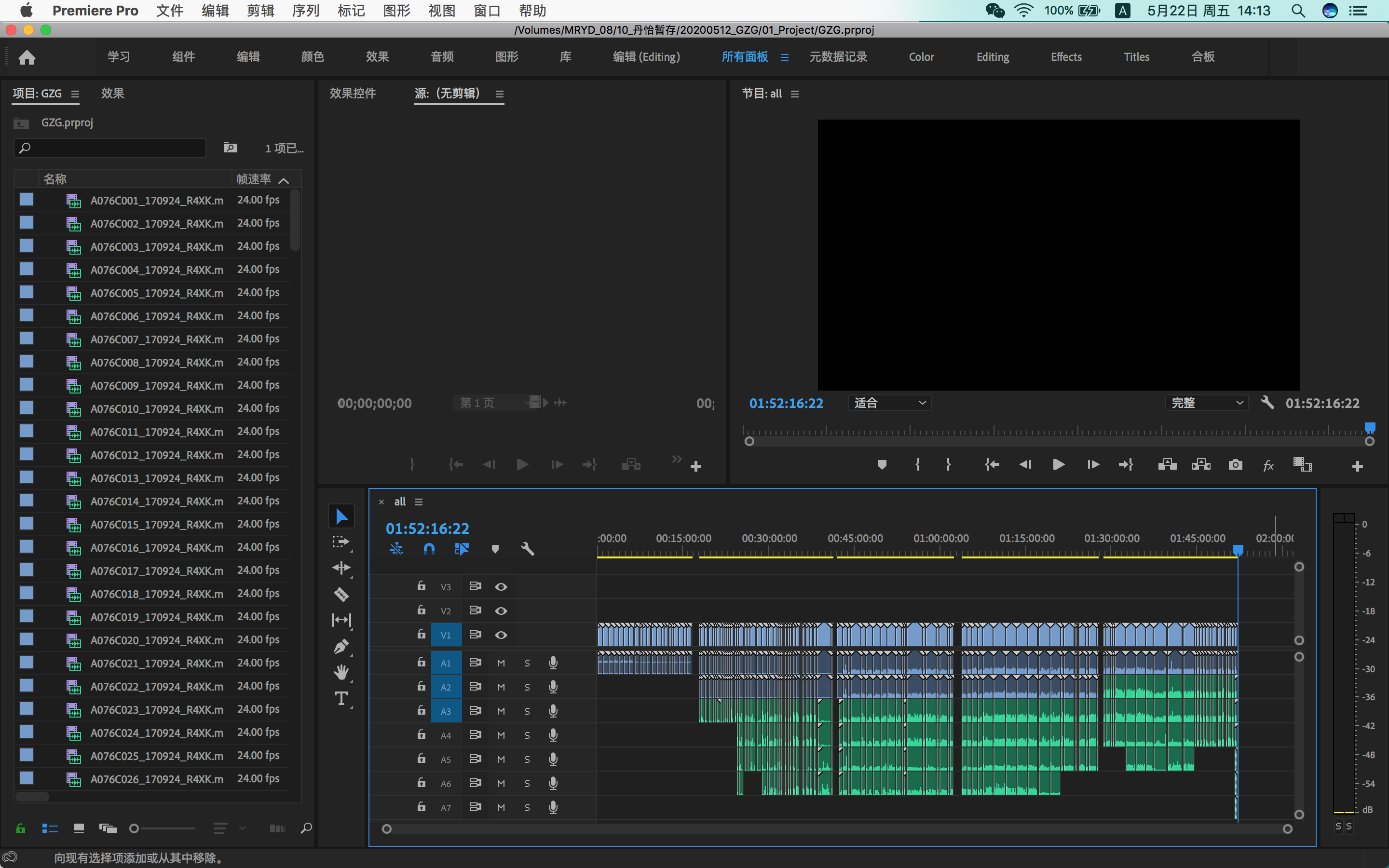The image size is (1389, 868).
Task: Mute audio track A2
Action: [x=501, y=687]
